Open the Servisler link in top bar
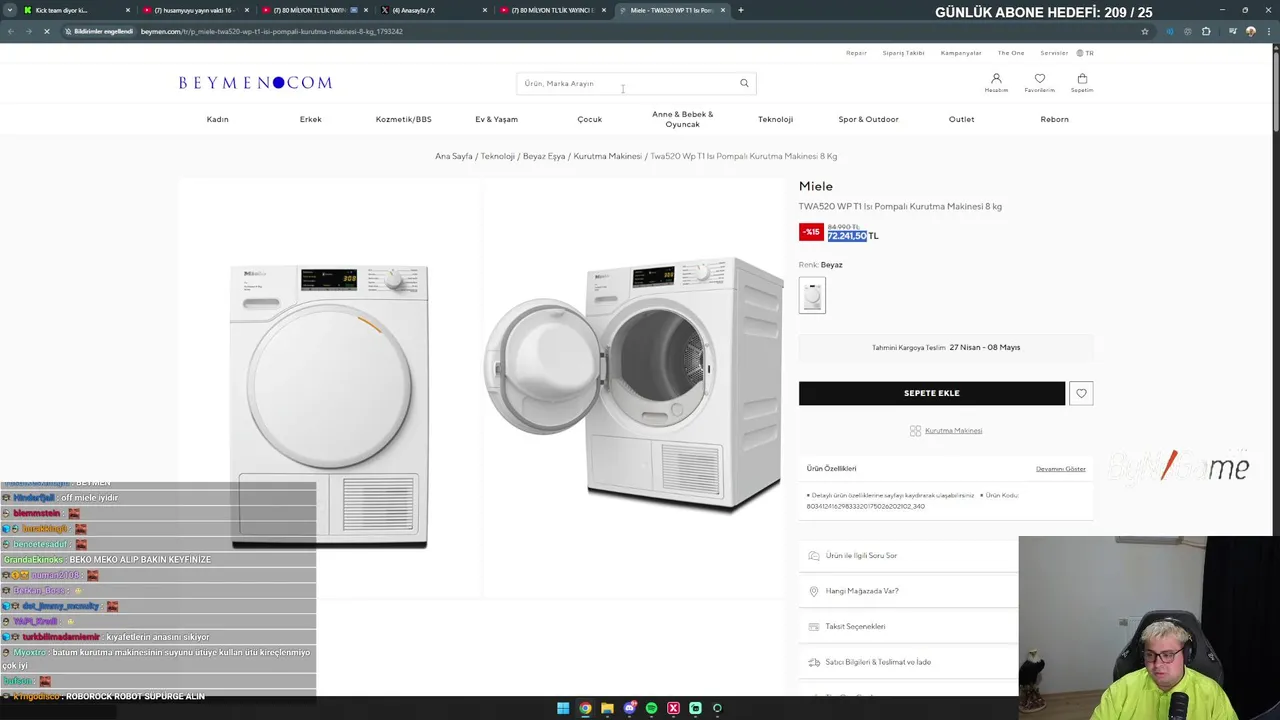This screenshot has height=720, width=1280. 1054,53
